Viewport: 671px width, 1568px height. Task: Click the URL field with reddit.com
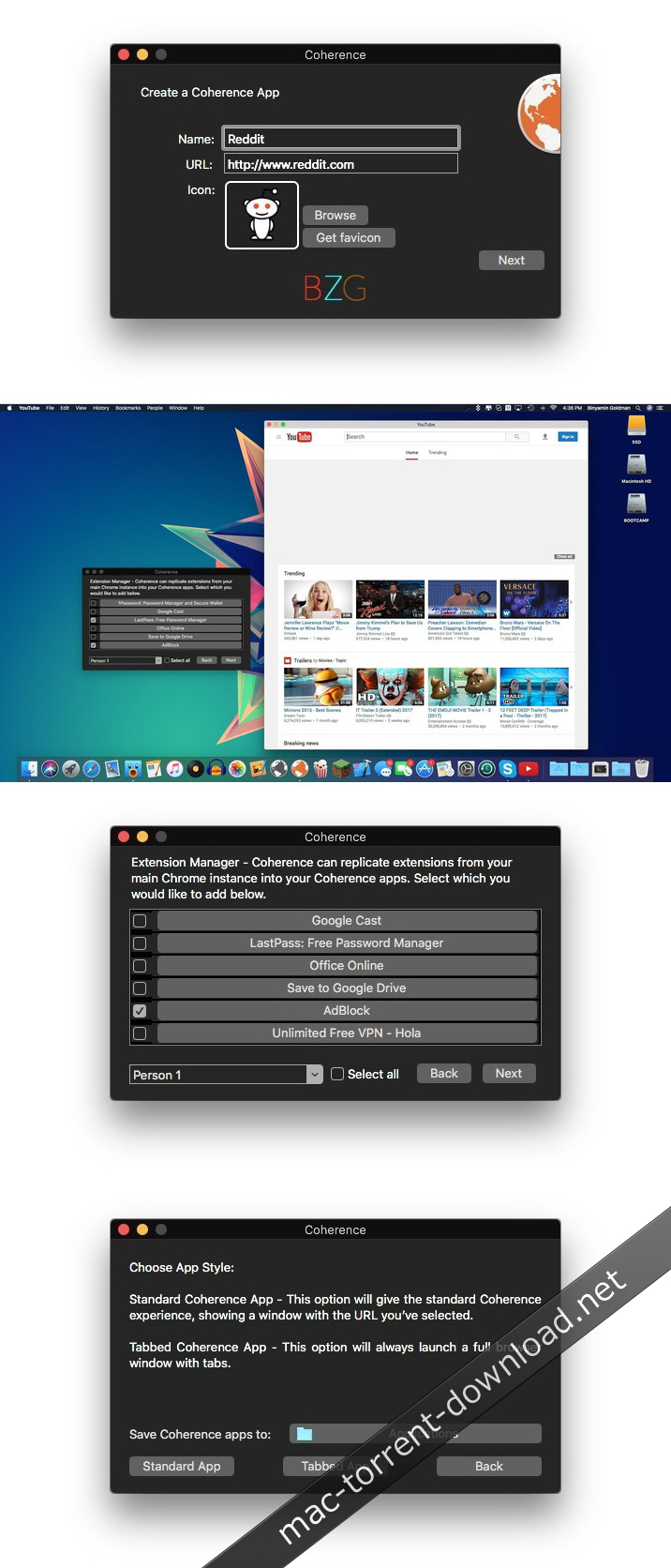click(341, 164)
